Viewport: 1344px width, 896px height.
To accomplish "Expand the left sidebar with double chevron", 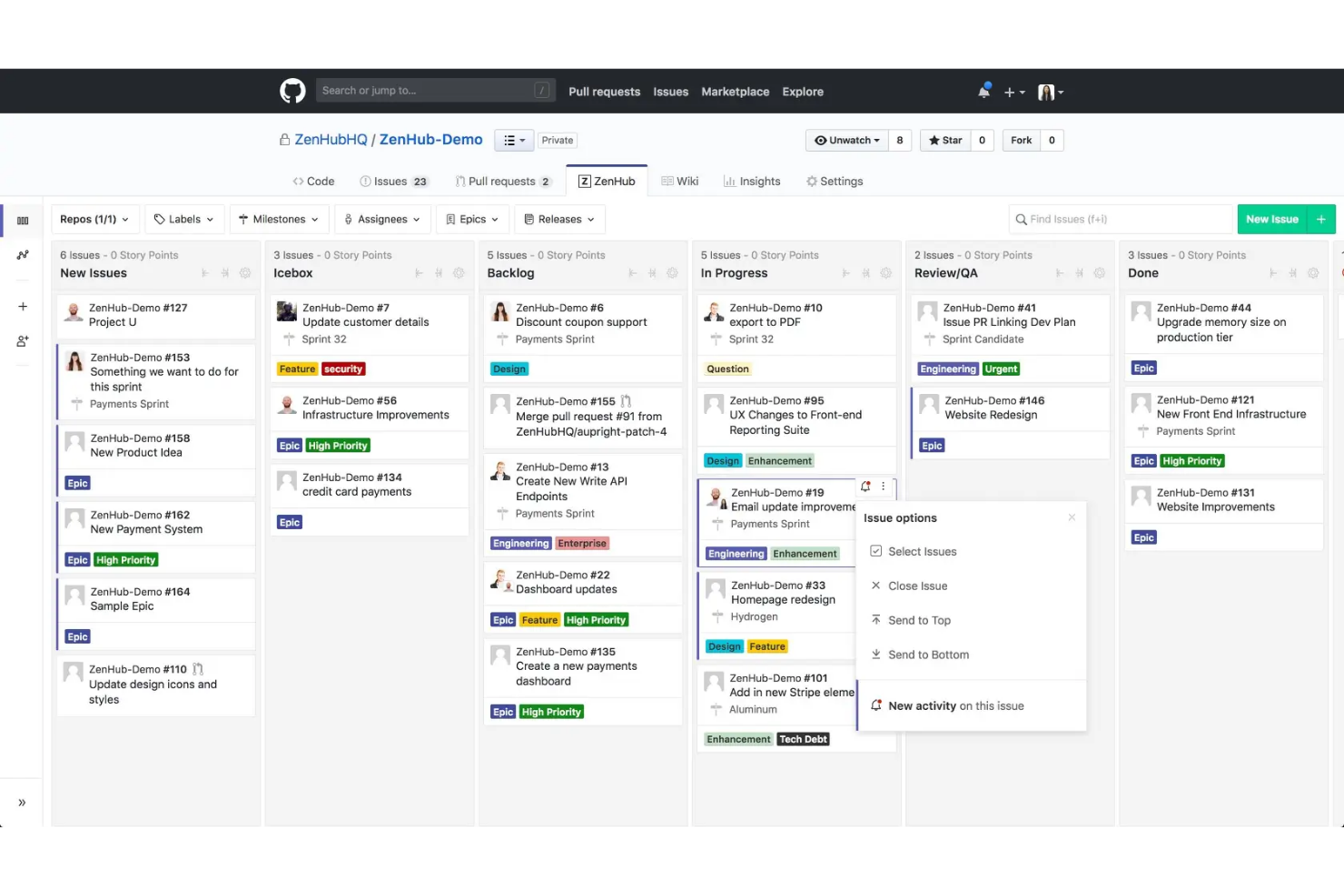I will click(22, 802).
